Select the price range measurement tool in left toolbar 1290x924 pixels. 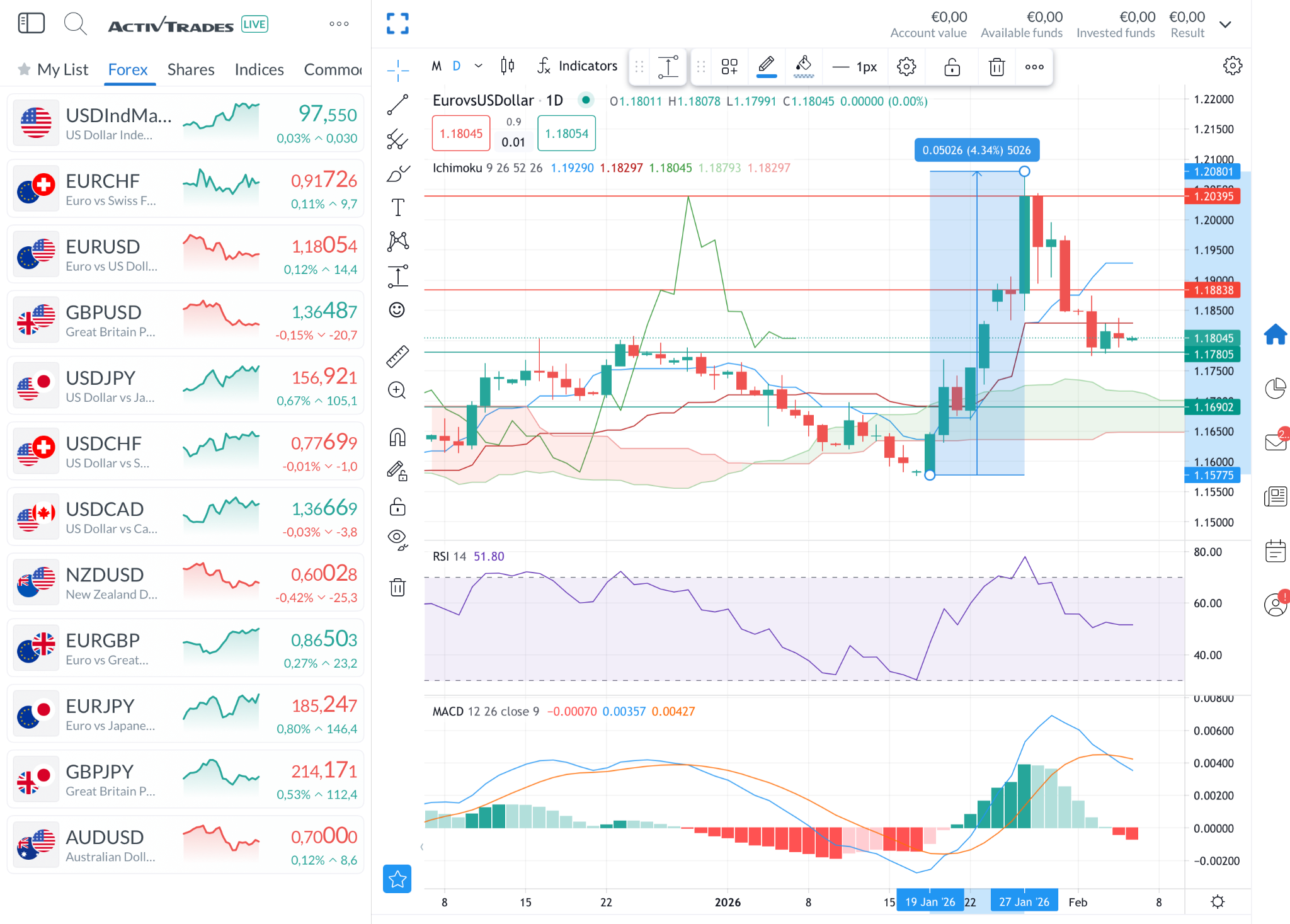(x=397, y=276)
